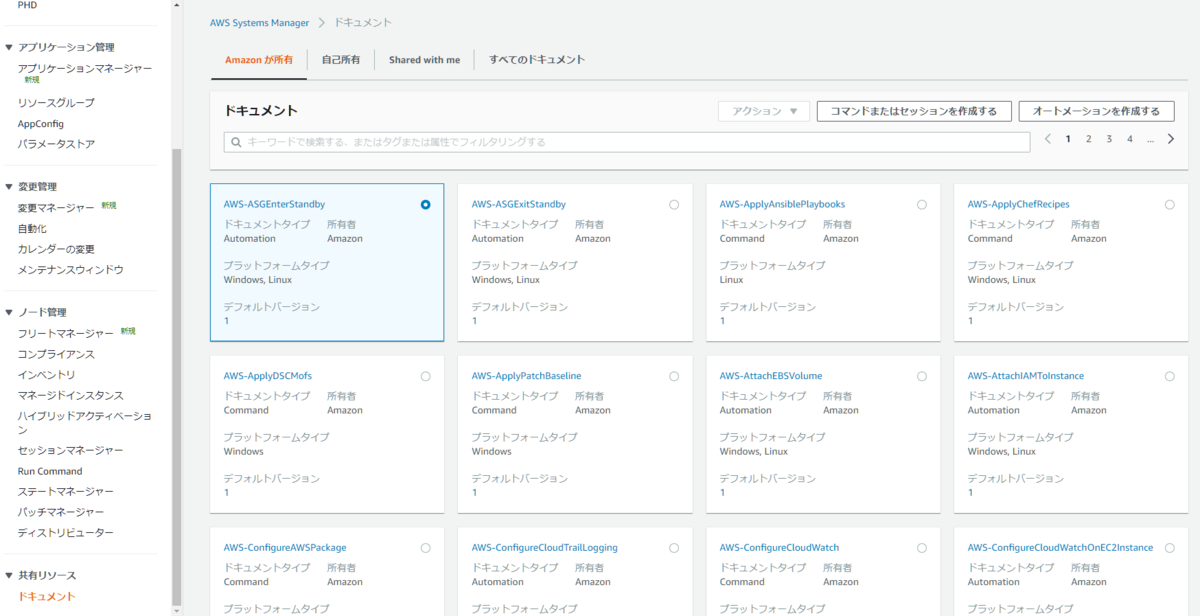
Task: Collapse the アプリケーション管理 section
Action: pos(9,47)
